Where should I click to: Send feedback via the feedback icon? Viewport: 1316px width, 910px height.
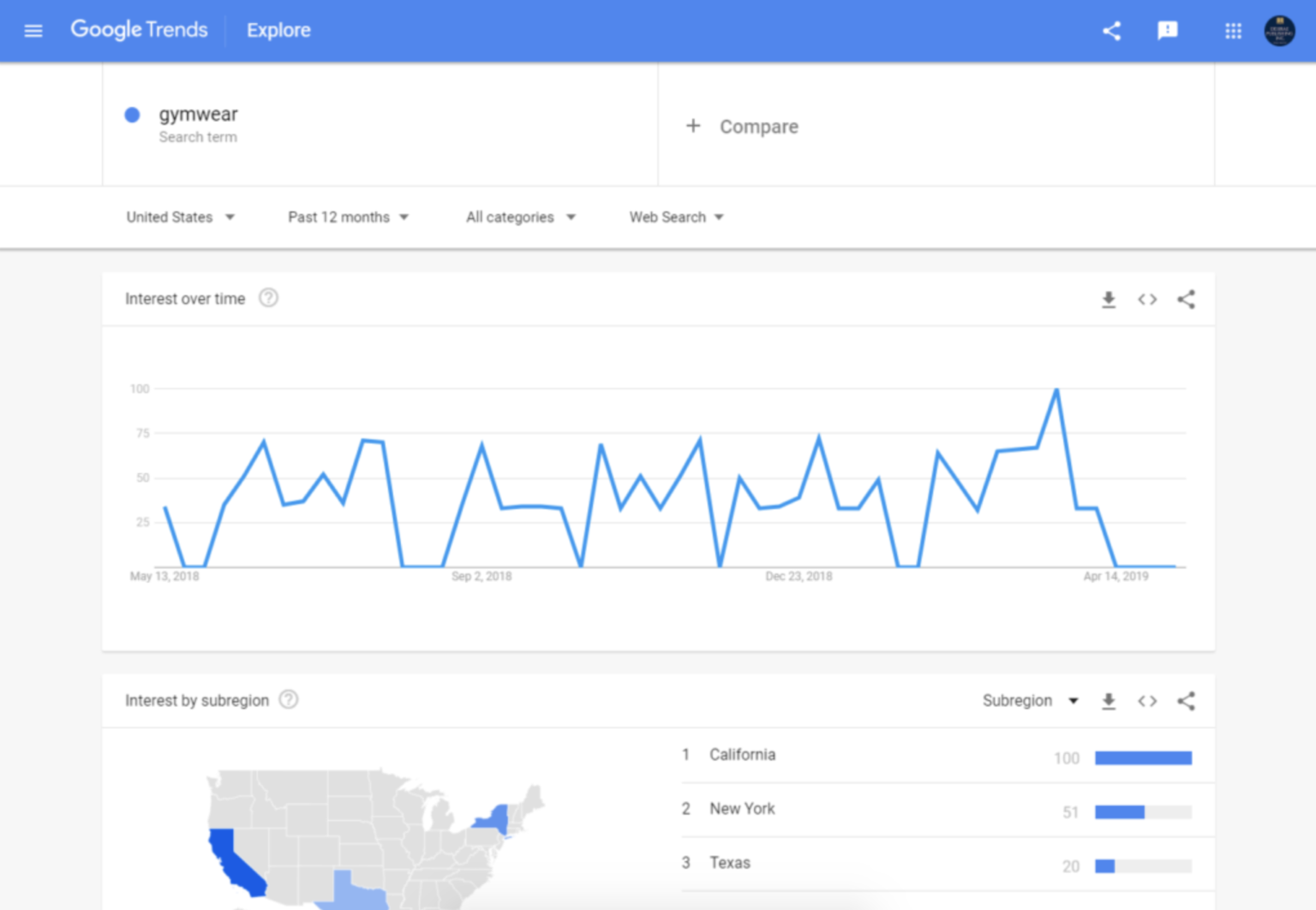click(x=1167, y=30)
